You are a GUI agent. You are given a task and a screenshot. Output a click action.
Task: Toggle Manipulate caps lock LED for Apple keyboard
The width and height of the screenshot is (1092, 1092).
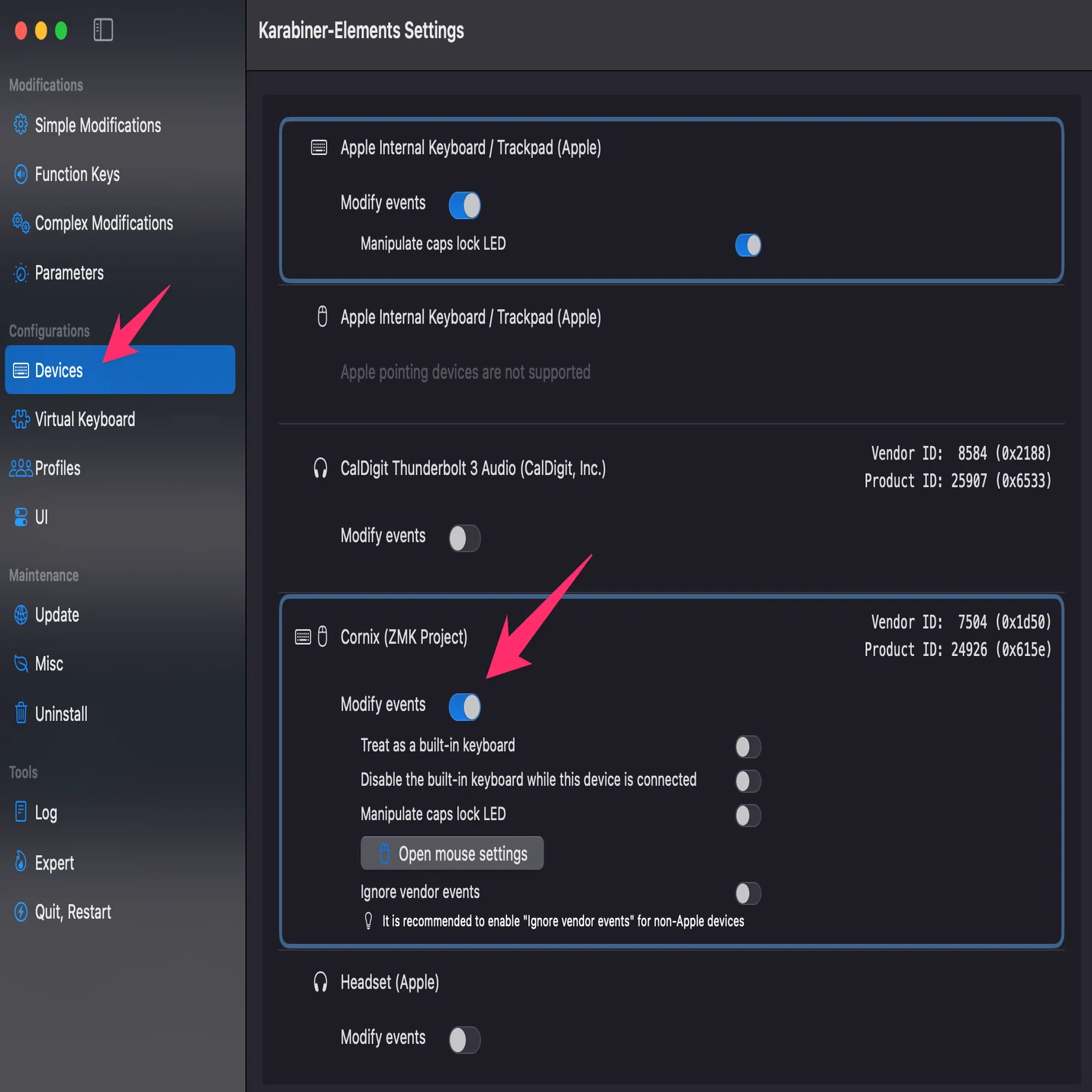tap(748, 245)
